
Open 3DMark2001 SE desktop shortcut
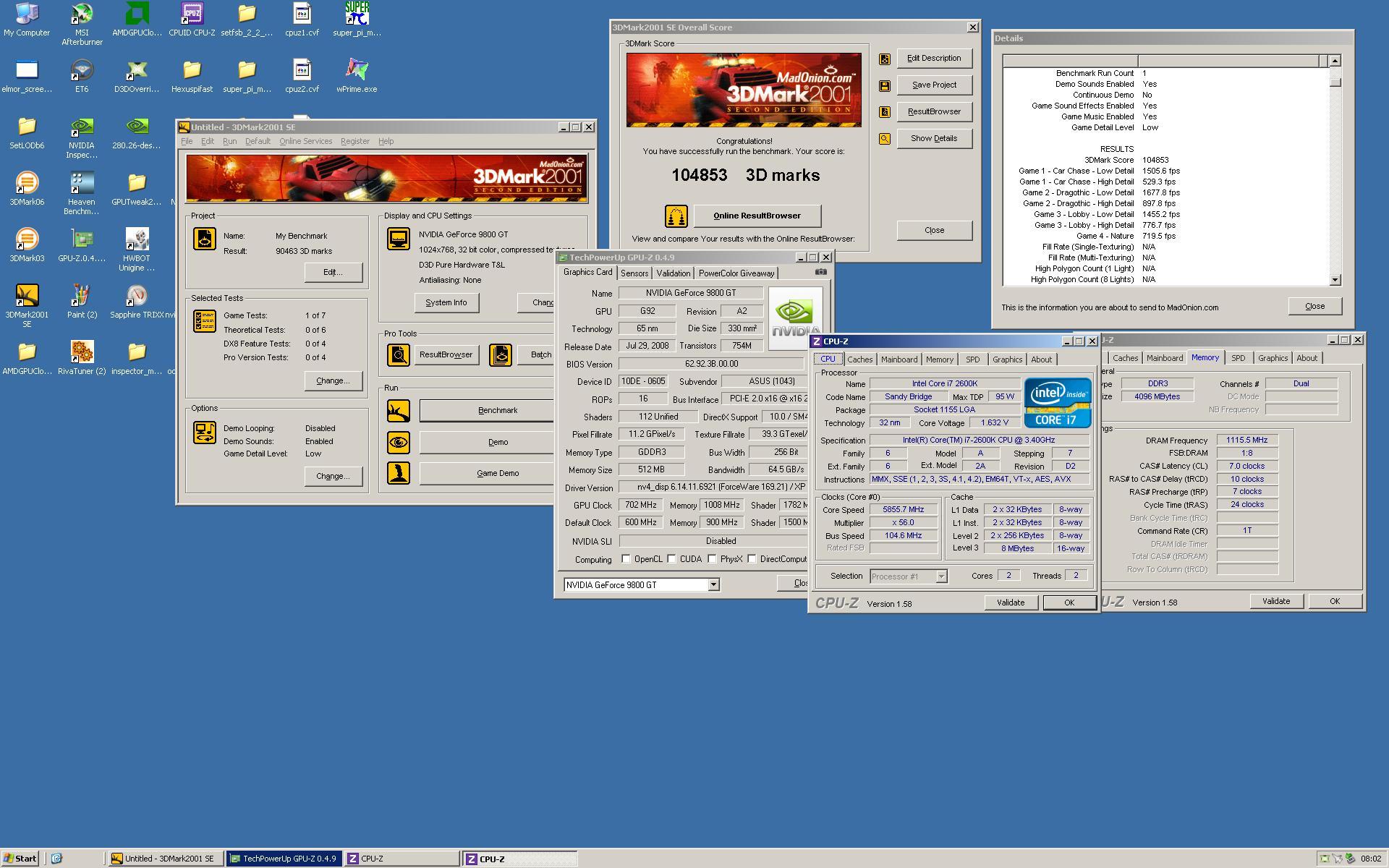[x=27, y=307]
